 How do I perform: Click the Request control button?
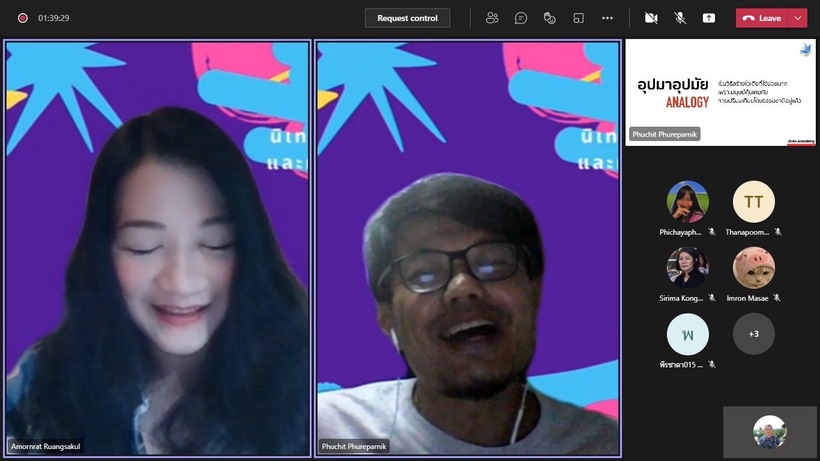pos(407,18)
